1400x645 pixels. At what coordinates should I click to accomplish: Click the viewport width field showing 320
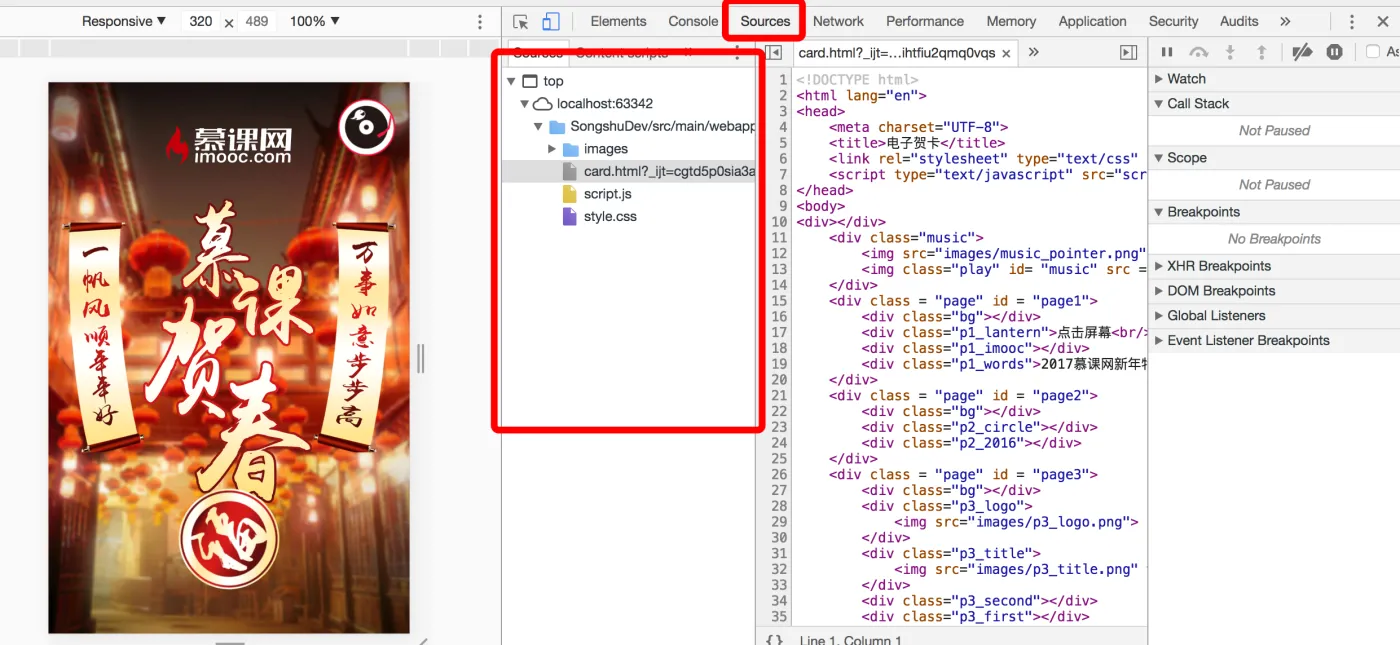[201, 21]
